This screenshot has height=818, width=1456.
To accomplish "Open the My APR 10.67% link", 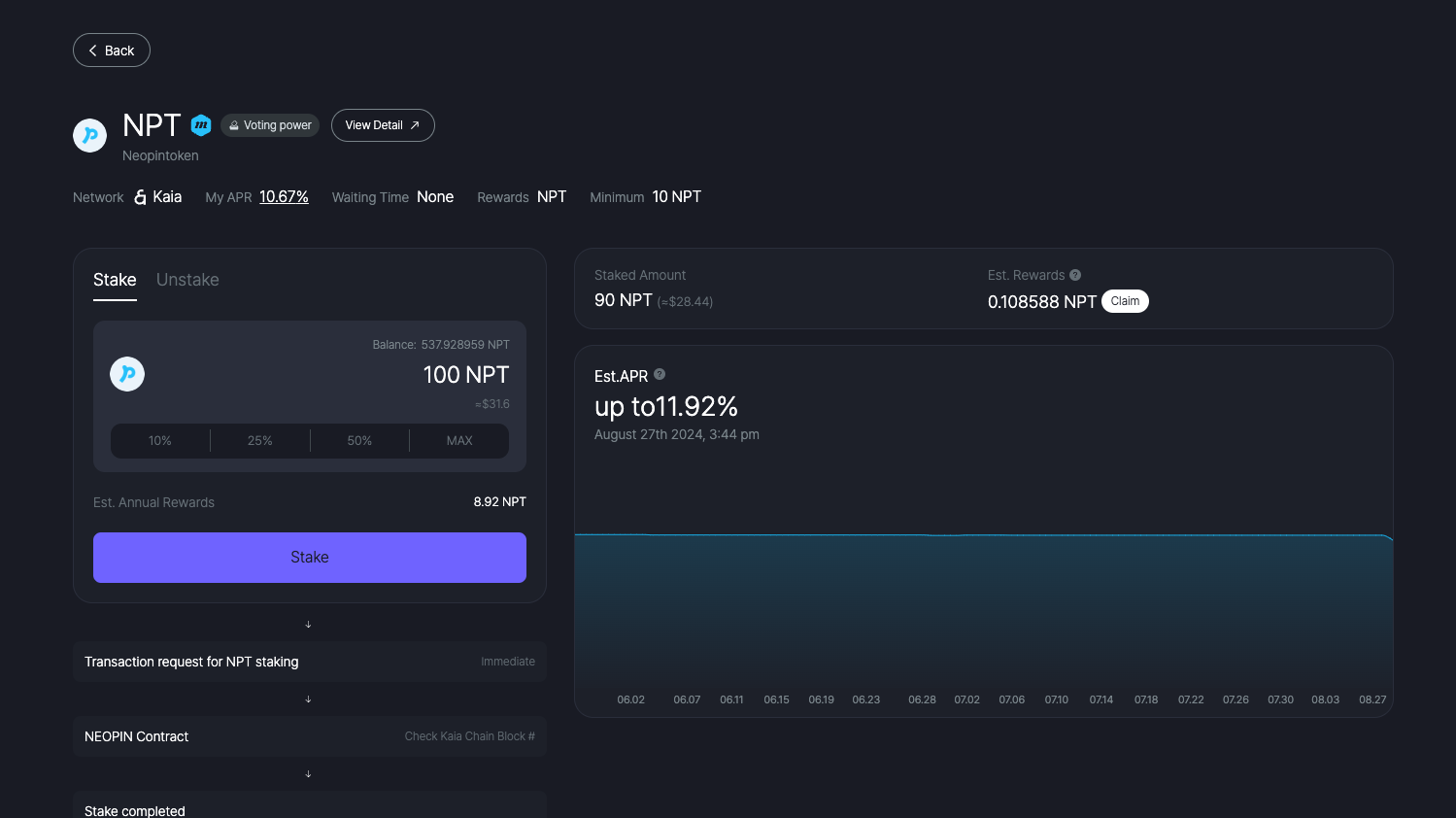I will point(284,197).
